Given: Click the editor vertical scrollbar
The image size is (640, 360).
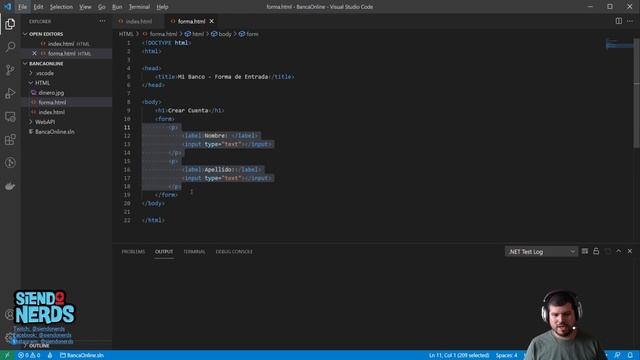Looking at the screenshot, I should coord(637,93).
